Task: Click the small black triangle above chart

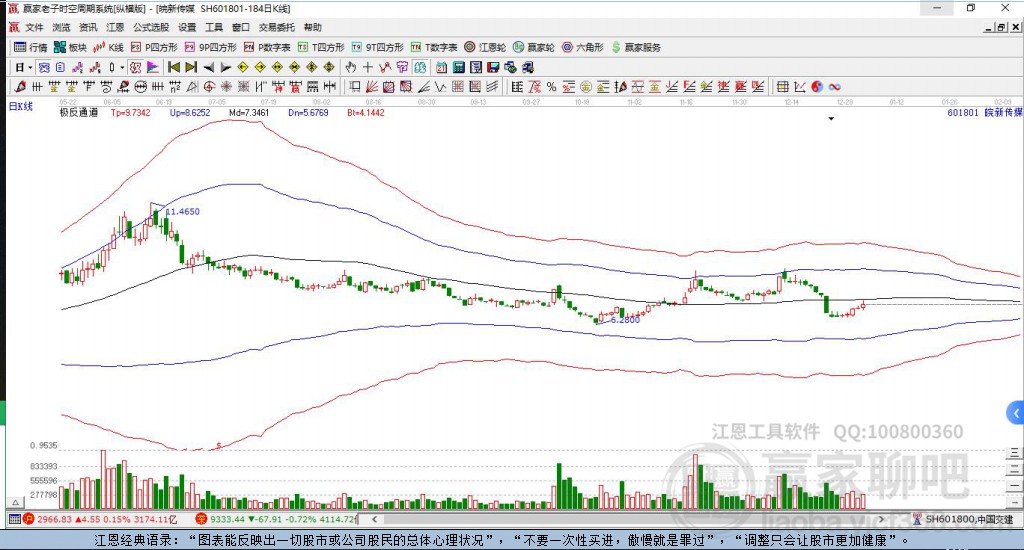Action: (x=831, y=119)
